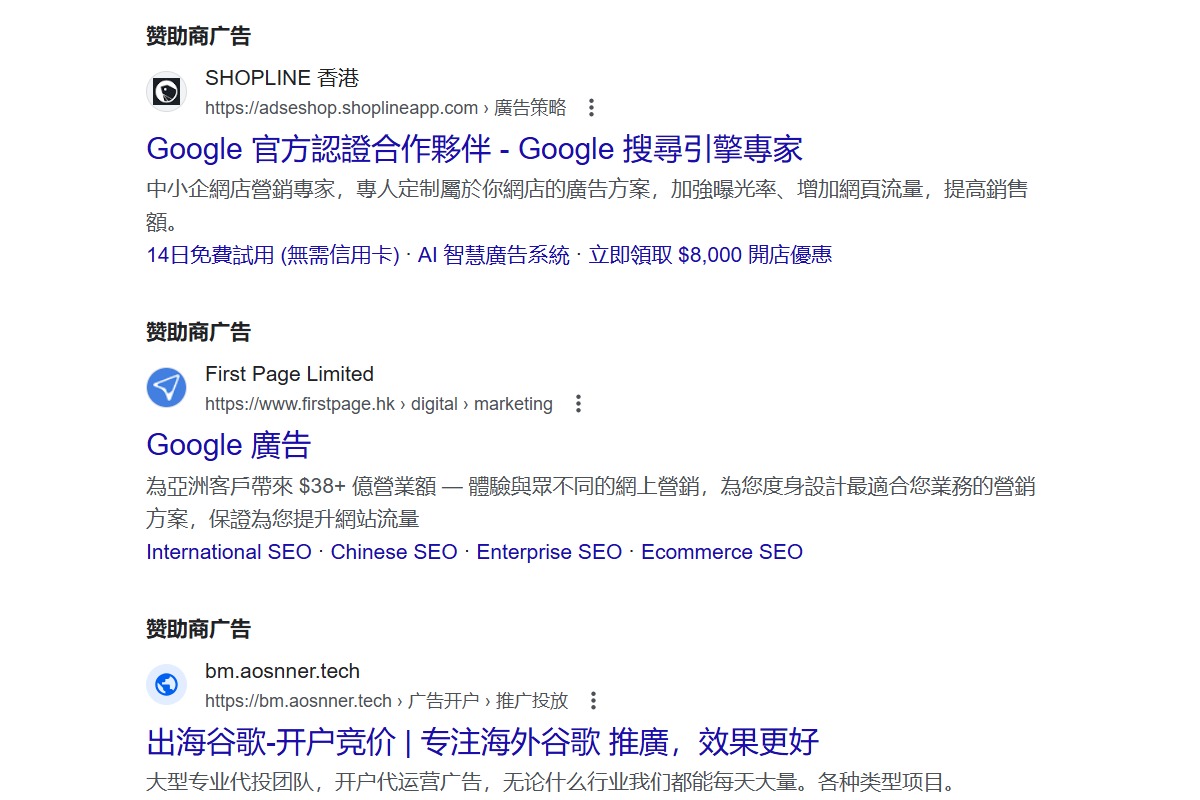1200x800 pixels.
Task: Click the URL 'https://bm.aosnner.tech › 广告开户 › 推广投放'
Action: pos(386,701)
